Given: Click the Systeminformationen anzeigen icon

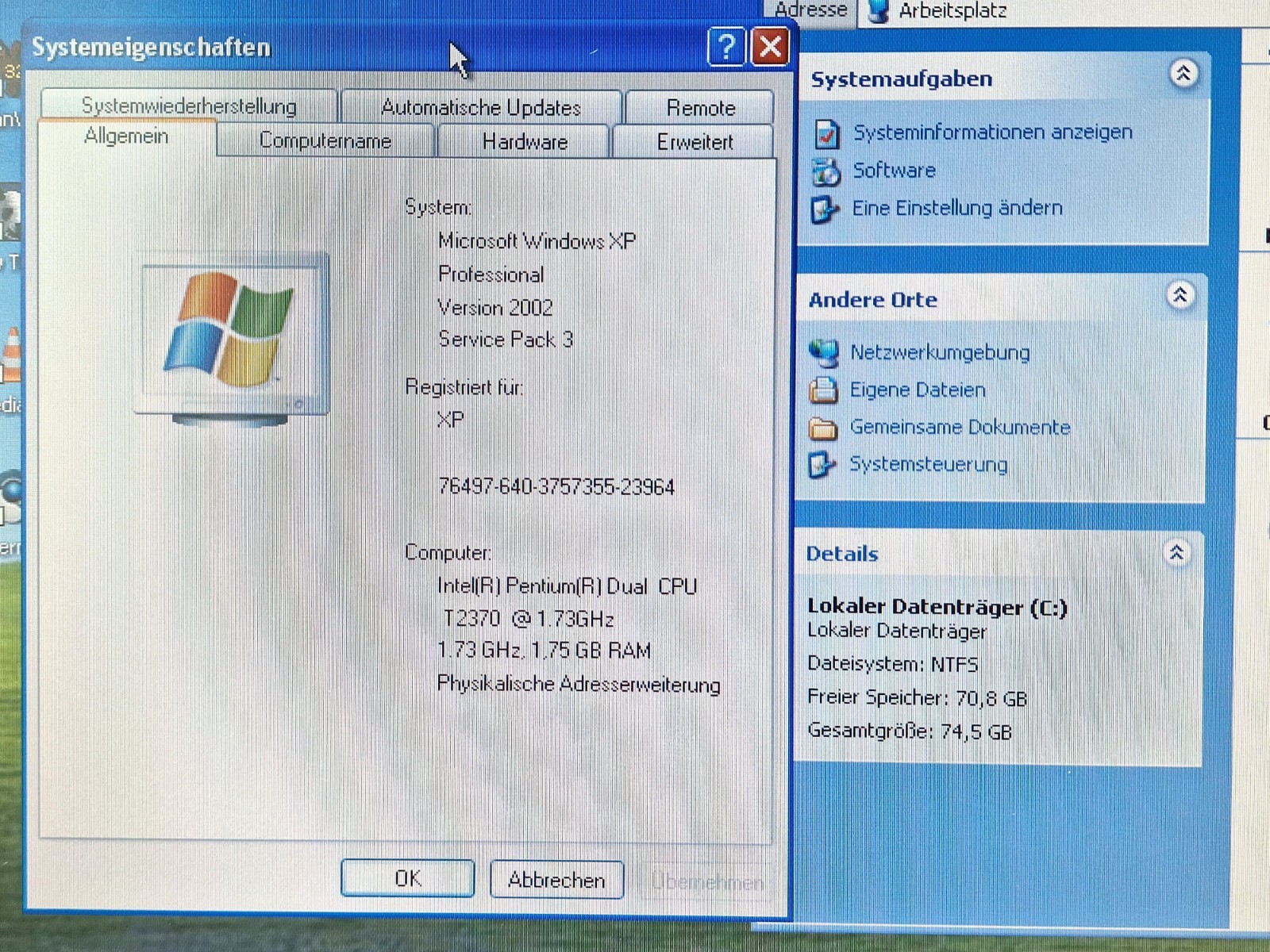Looking at the screenshot, I should [826, 133].
